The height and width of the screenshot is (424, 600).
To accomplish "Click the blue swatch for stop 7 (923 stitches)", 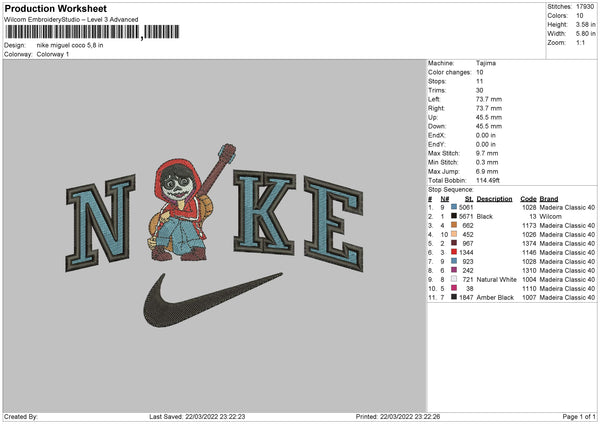I will coord(454,261).
